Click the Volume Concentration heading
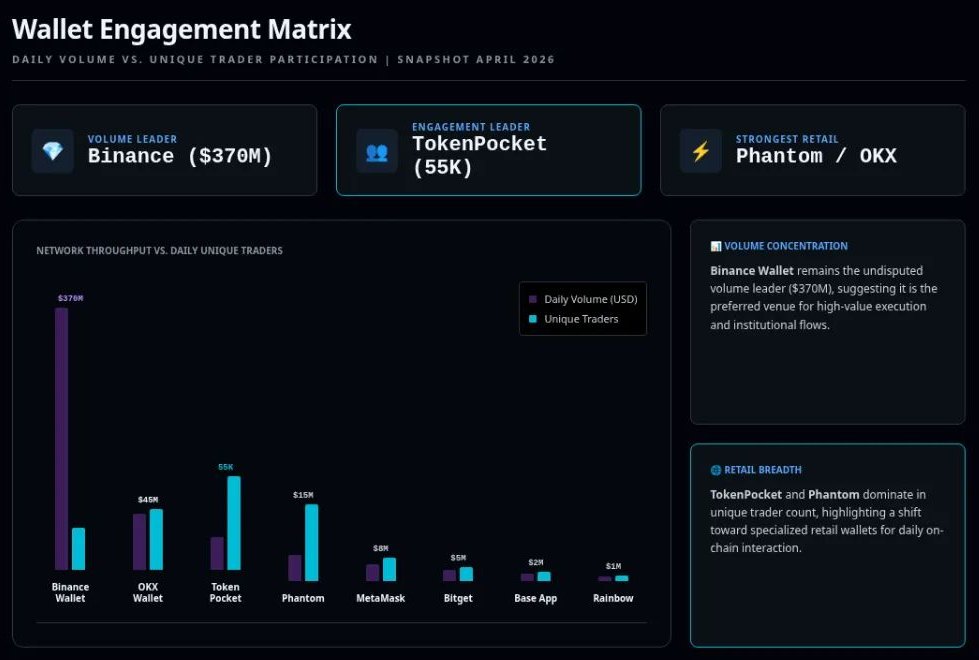 786,246
